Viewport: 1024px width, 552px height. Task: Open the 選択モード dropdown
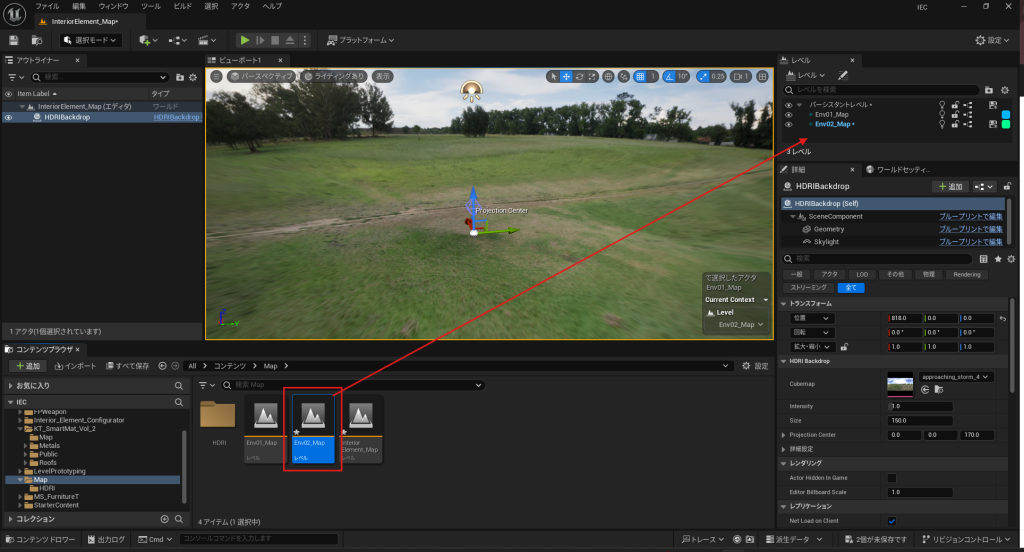[x=91, y=40]
